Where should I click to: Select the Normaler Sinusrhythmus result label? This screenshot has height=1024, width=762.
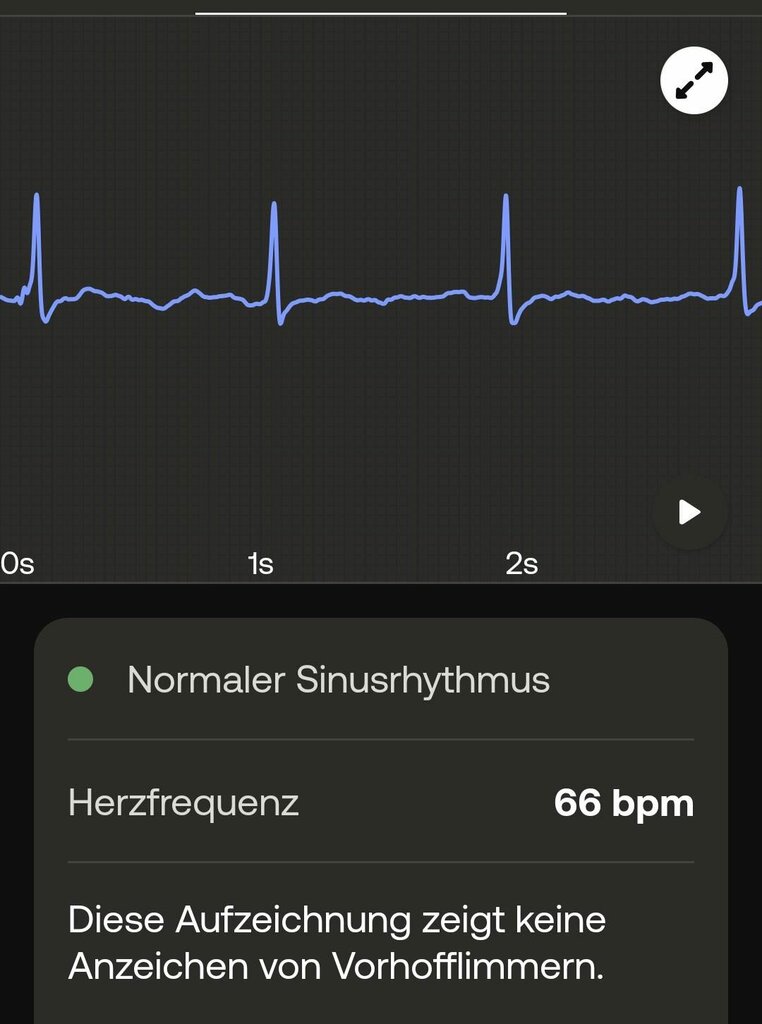pyautogui.click(x=338, y=680)
